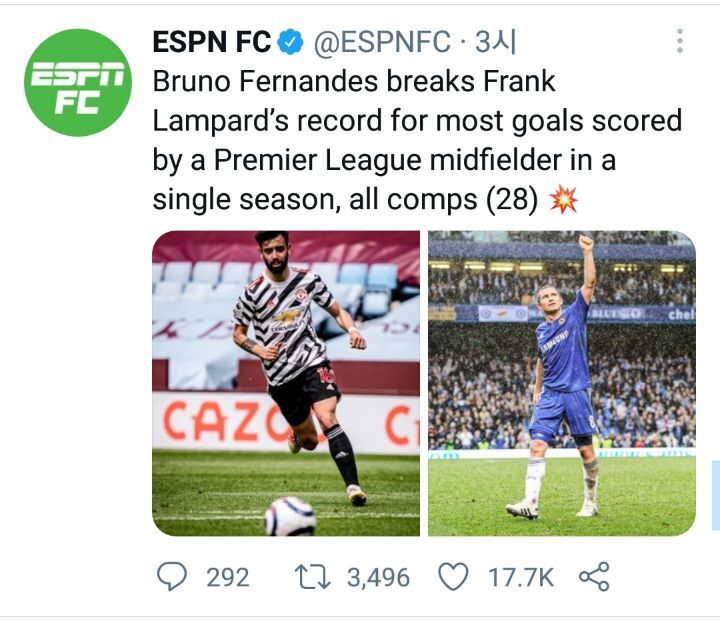Click the blue verified badge

(291, 42)
